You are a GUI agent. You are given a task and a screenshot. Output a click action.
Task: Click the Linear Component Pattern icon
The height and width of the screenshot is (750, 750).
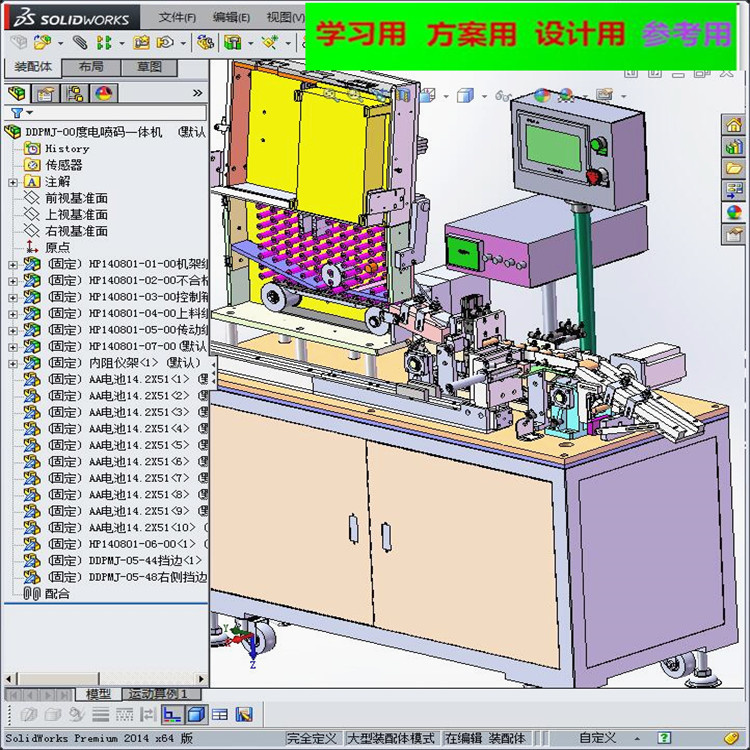click(x=104, y=43)
